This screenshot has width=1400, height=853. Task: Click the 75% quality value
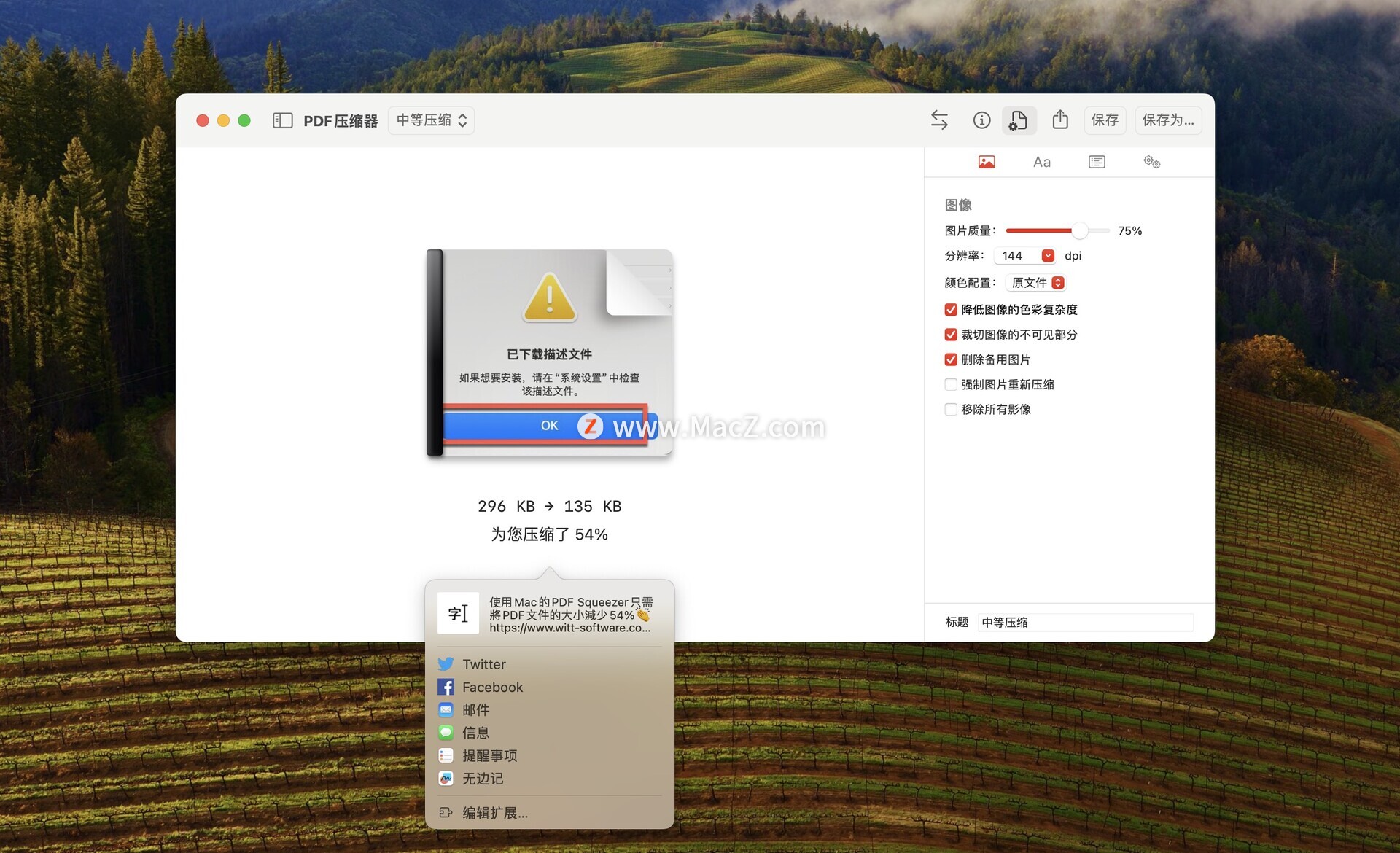(x=1130, y=230)
